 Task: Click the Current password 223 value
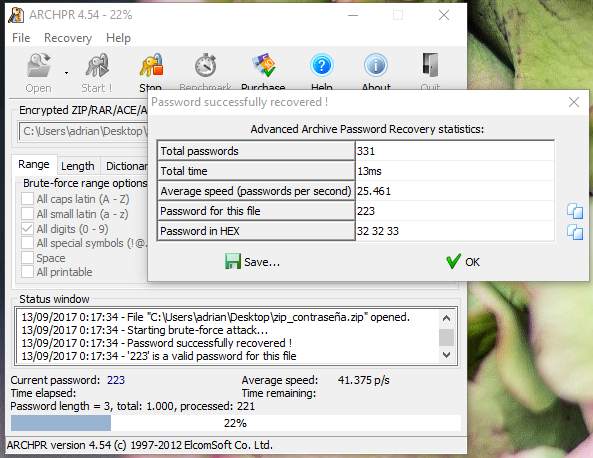click(116, 380)
